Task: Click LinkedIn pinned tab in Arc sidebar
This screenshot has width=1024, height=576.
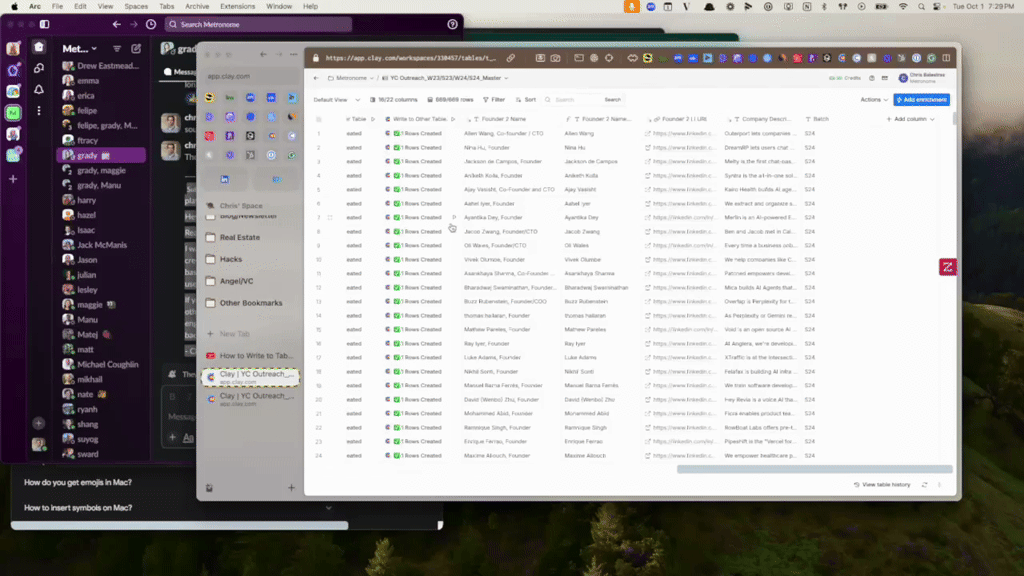Action: click(224, 179)
